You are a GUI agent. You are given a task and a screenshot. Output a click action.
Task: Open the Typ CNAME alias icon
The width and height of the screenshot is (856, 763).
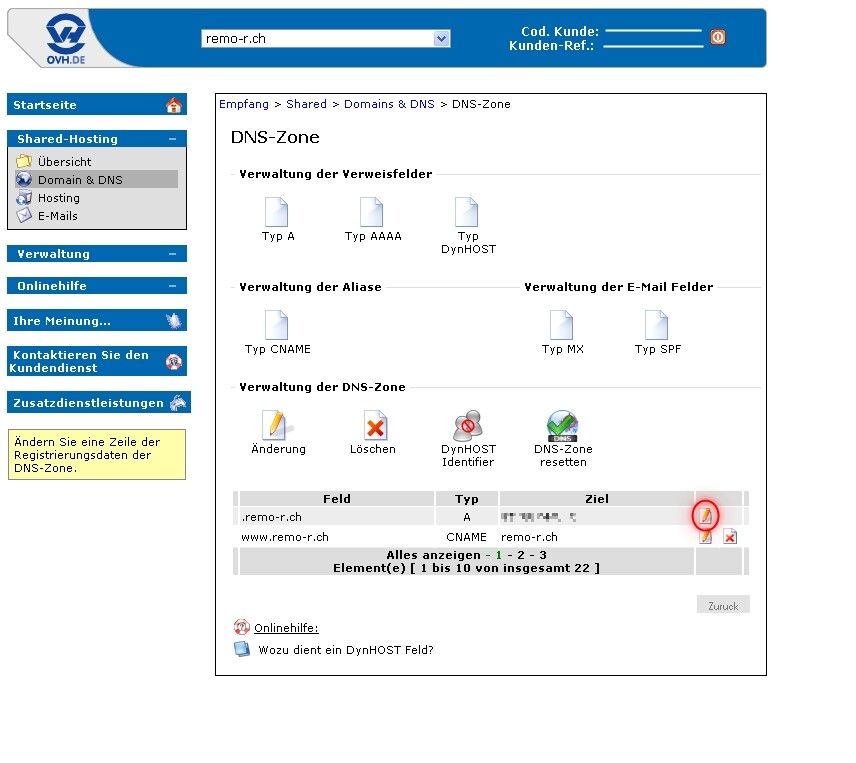pos(277,325)
